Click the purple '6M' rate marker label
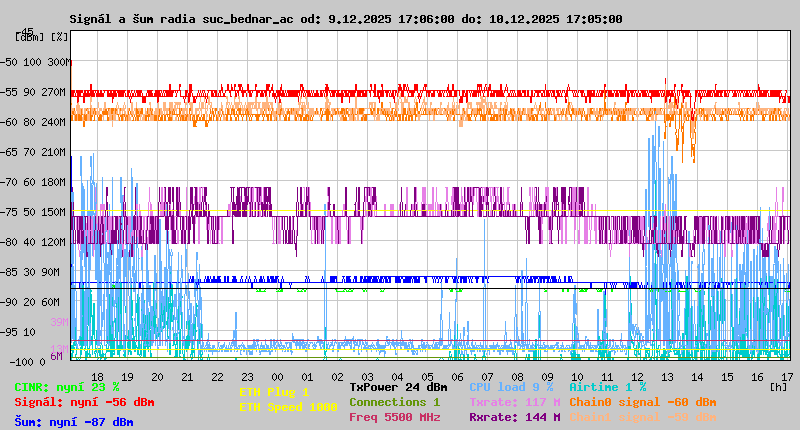The image size is (800, 430). pyautogui.click(x=56, y=356)
